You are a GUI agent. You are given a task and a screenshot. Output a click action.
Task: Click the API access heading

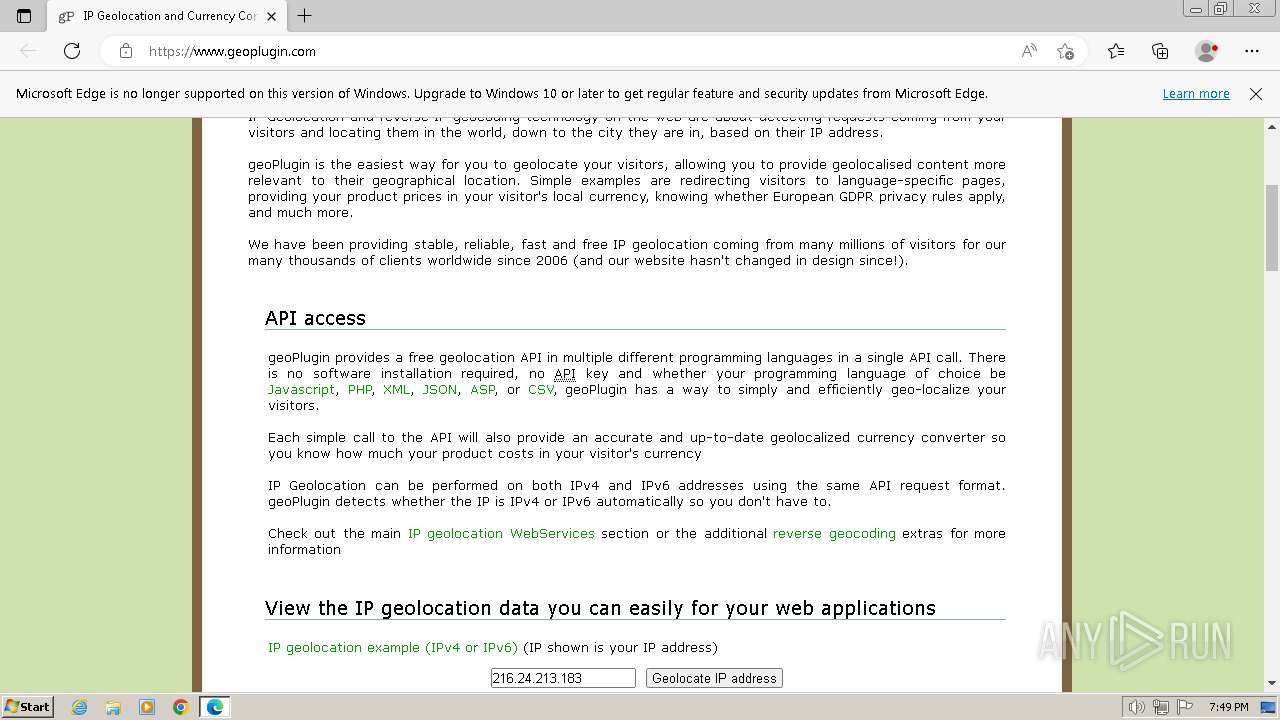(x=315, y=318)
